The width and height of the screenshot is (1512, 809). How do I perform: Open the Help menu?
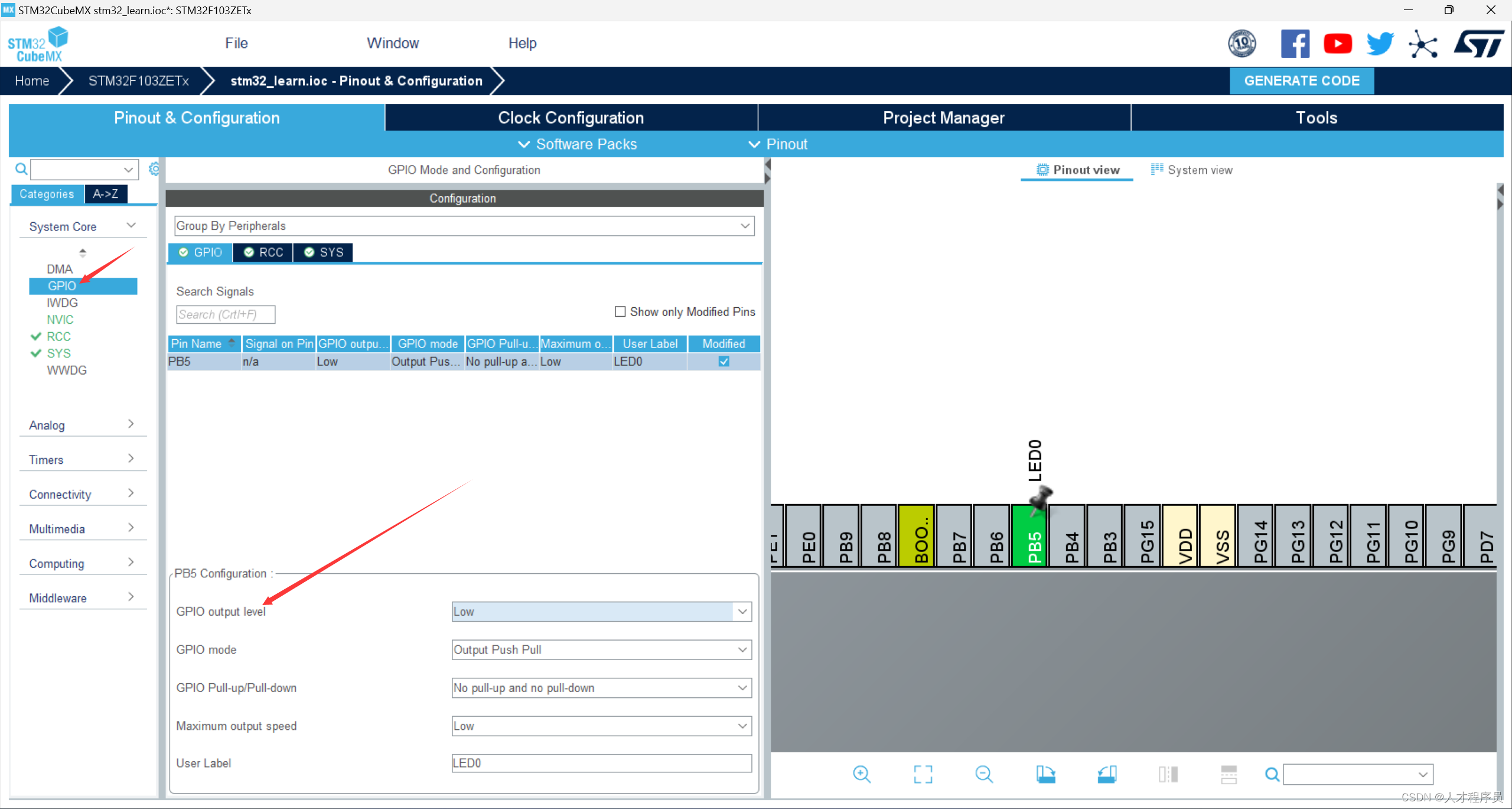click(522, 43)
